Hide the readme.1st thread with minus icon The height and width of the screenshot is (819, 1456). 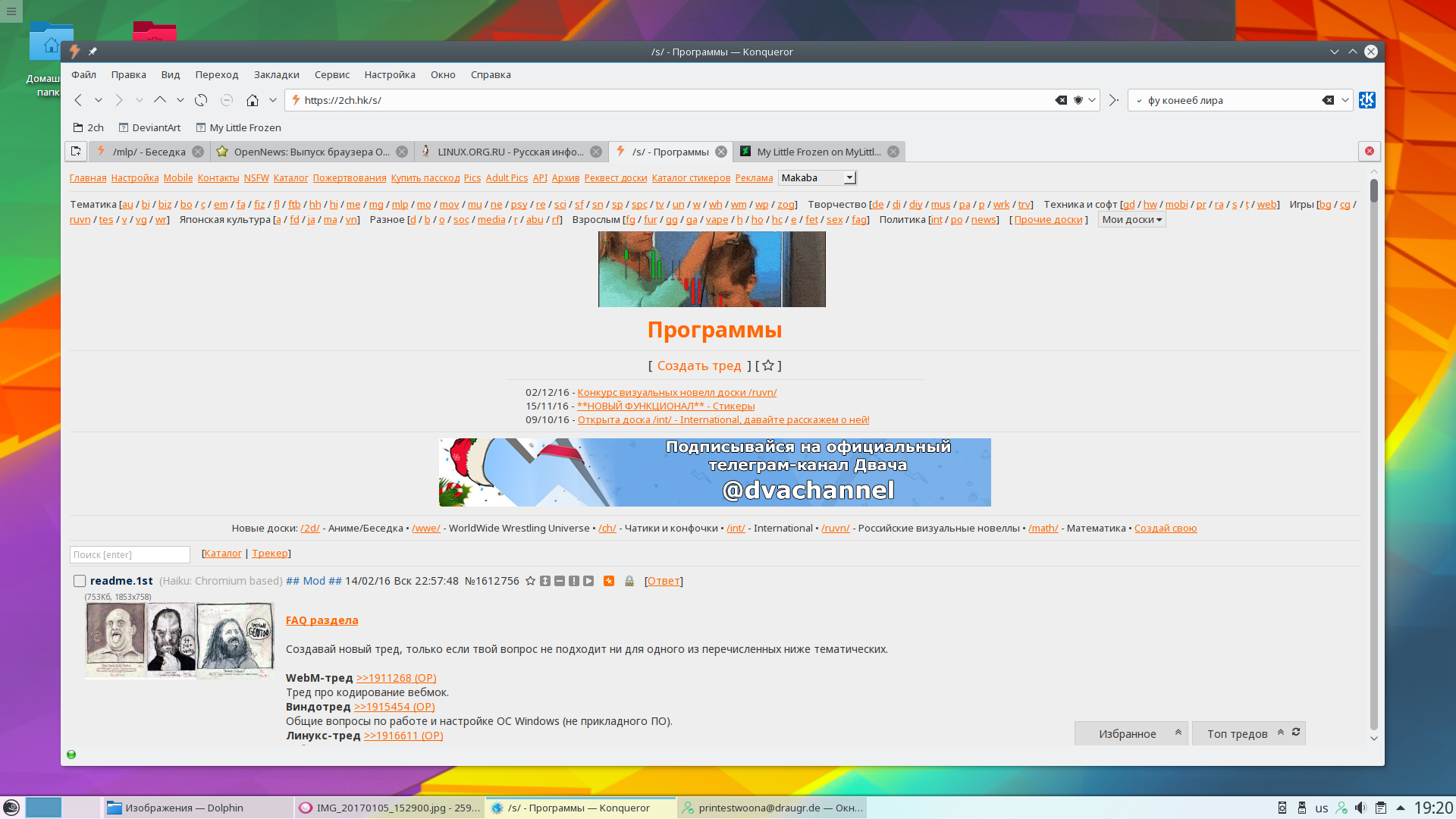click(560, 581)
